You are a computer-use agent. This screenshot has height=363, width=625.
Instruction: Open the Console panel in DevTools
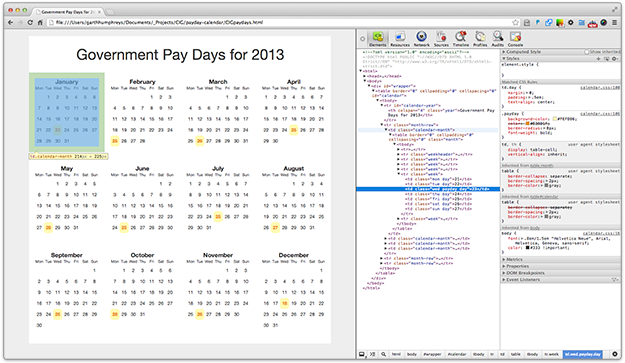(x=515, y=39)
